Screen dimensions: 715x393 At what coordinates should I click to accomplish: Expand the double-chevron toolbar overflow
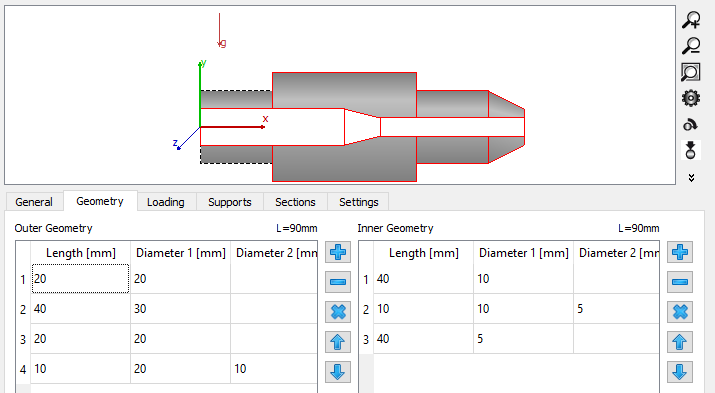(691, 178)
